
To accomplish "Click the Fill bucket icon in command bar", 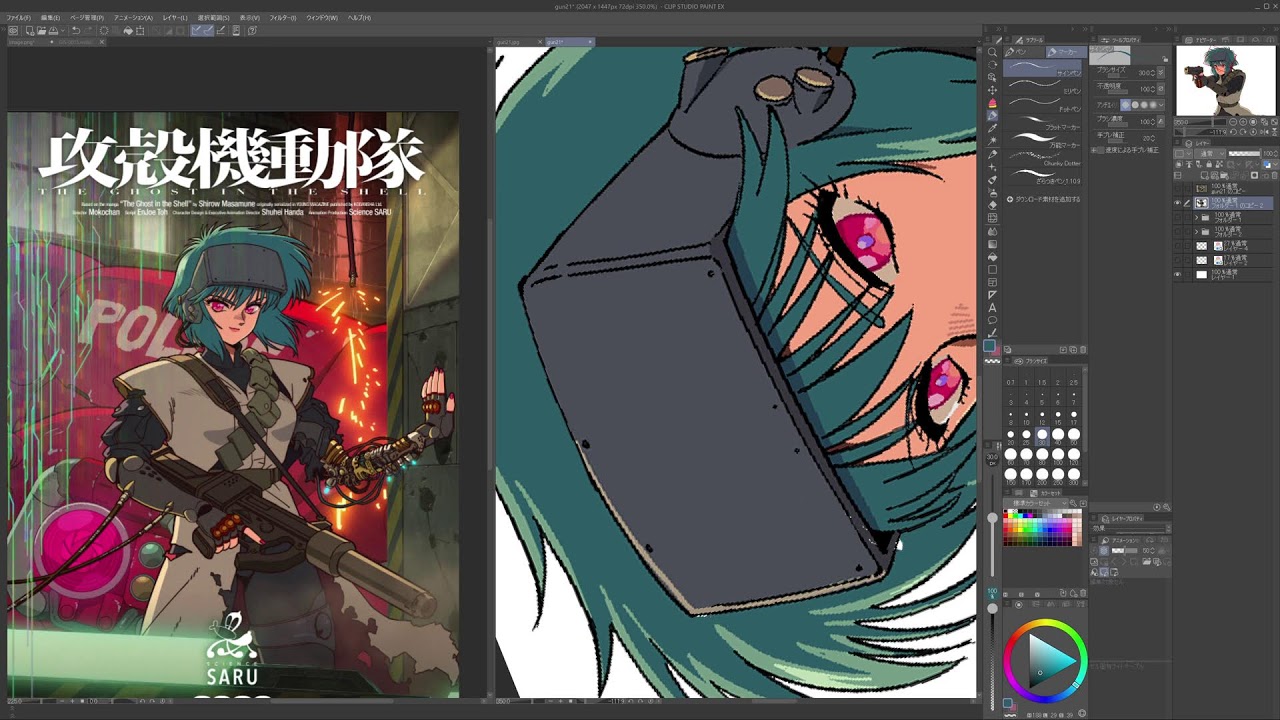I will (x=128, y=31).
